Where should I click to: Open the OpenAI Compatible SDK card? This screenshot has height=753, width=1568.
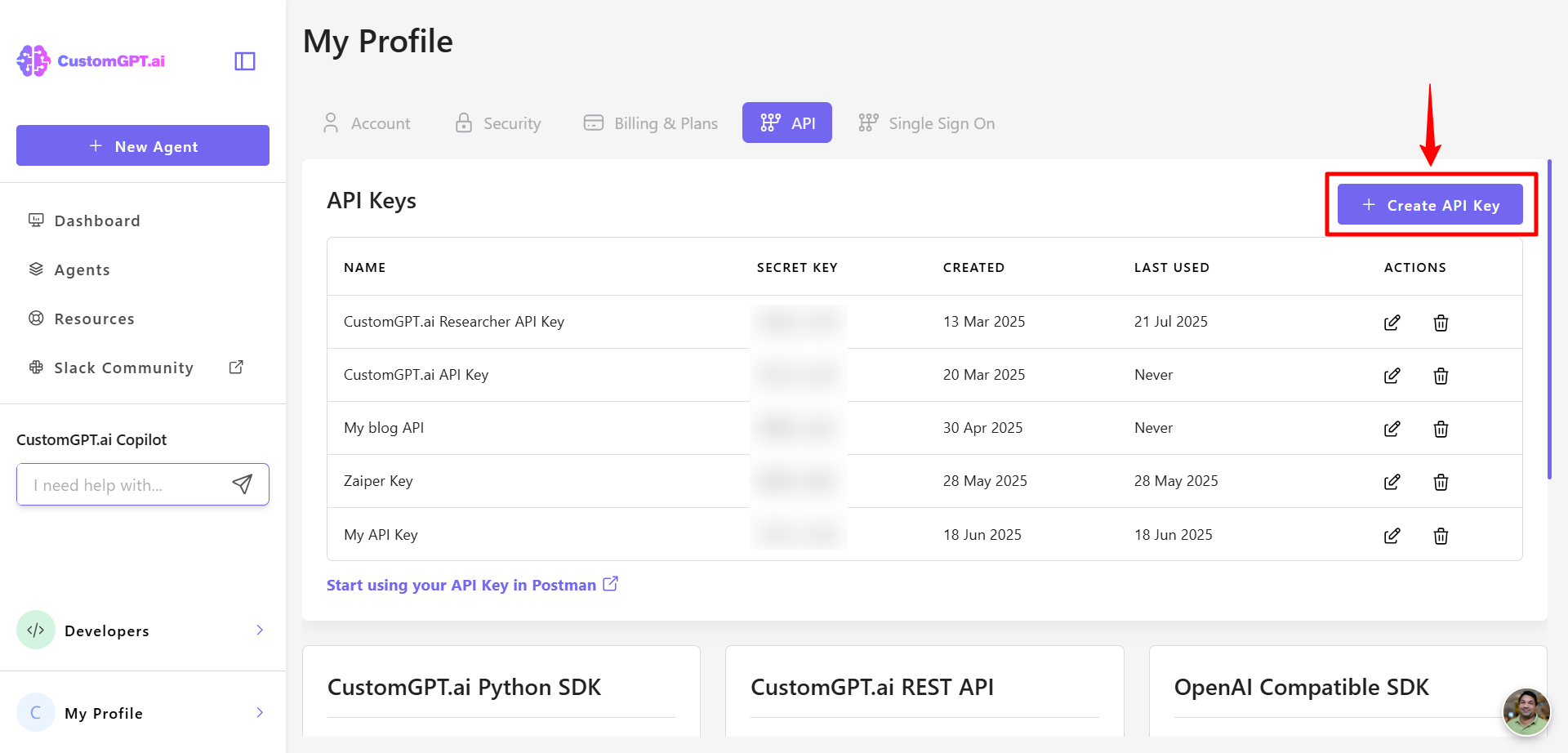pyautogui.click(x=1348, y=691)
